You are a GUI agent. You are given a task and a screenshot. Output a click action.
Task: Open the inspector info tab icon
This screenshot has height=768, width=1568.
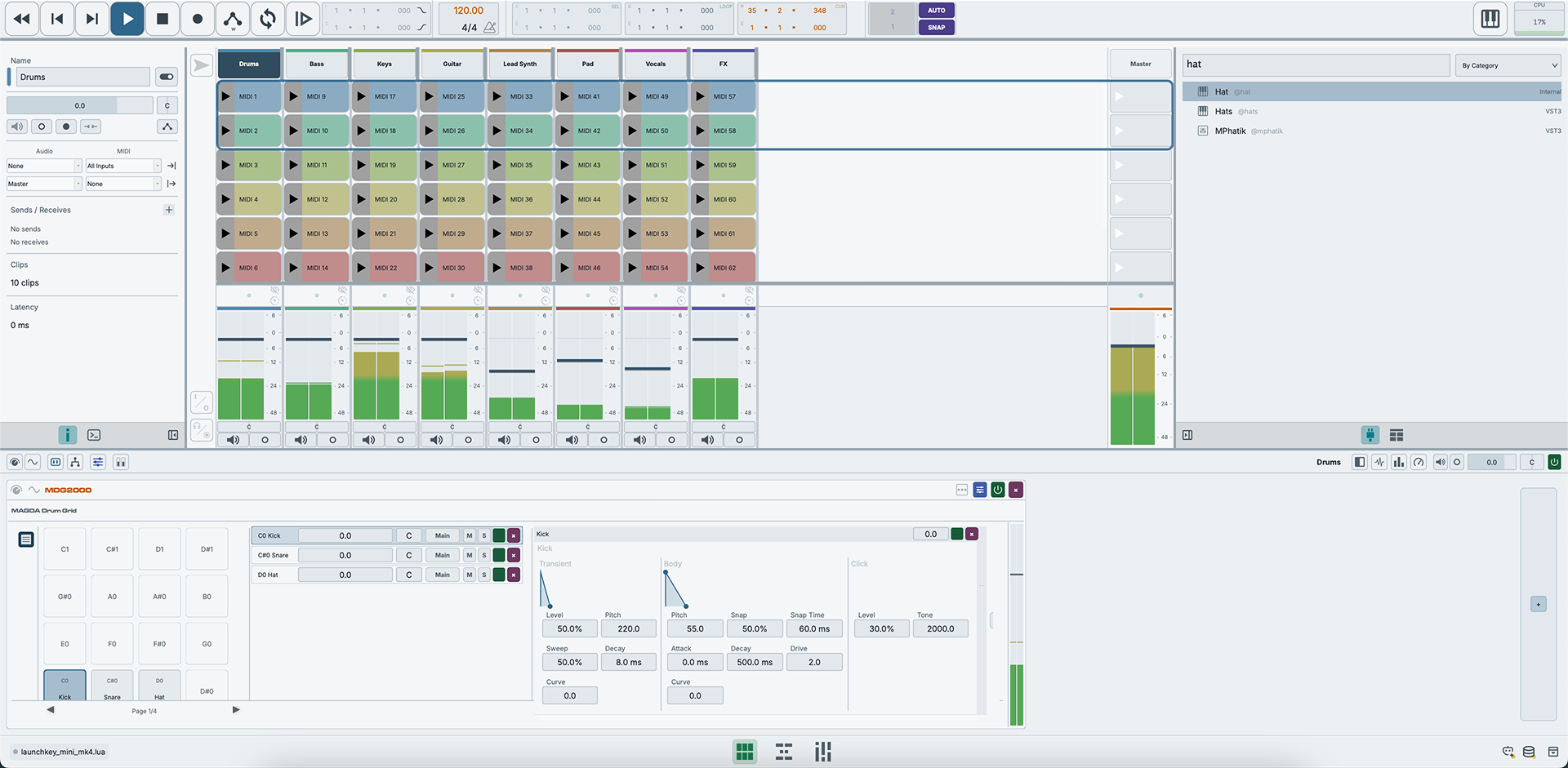click(x=67, y=435)
